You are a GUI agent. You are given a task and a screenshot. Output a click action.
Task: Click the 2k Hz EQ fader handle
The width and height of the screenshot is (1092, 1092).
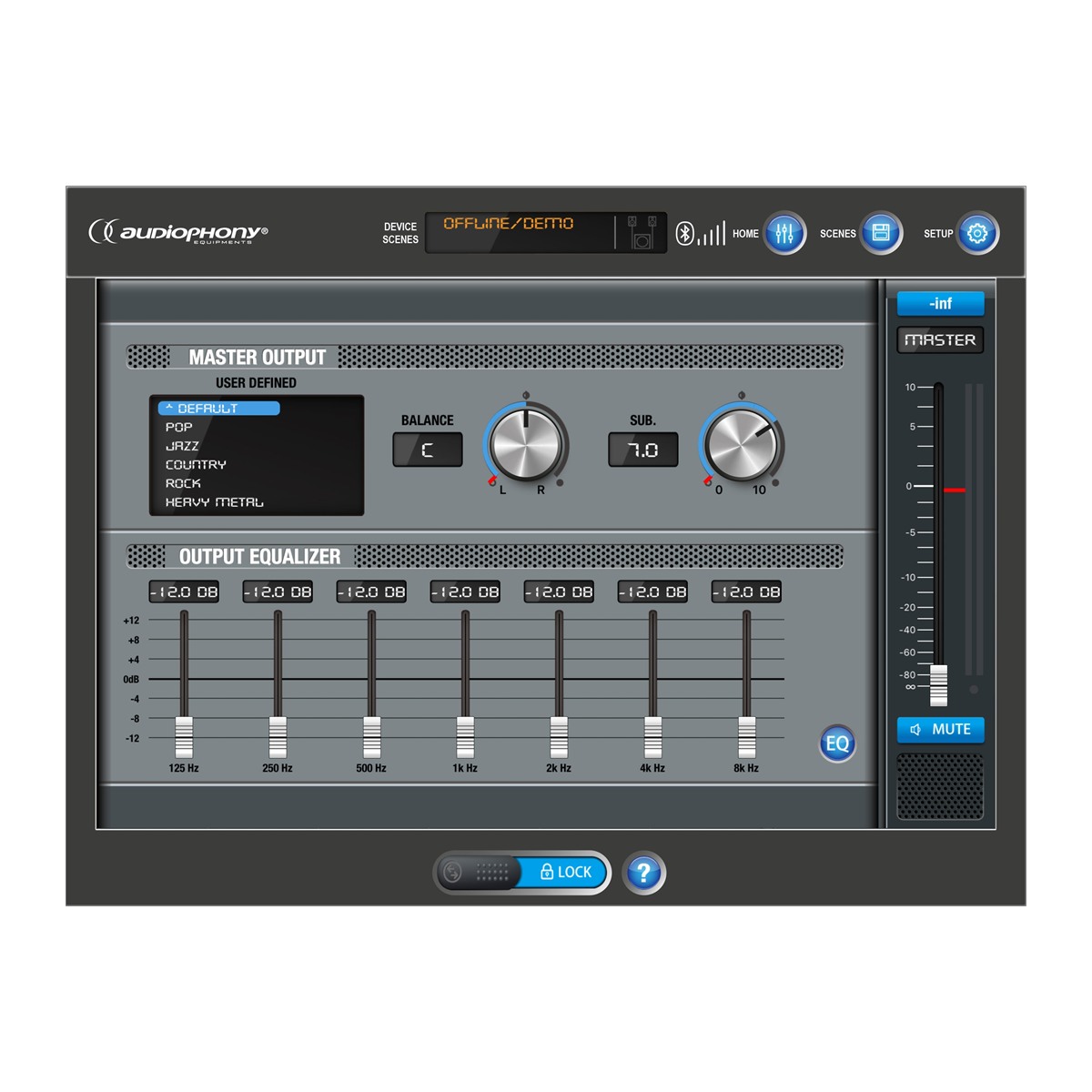coord(559,737)
